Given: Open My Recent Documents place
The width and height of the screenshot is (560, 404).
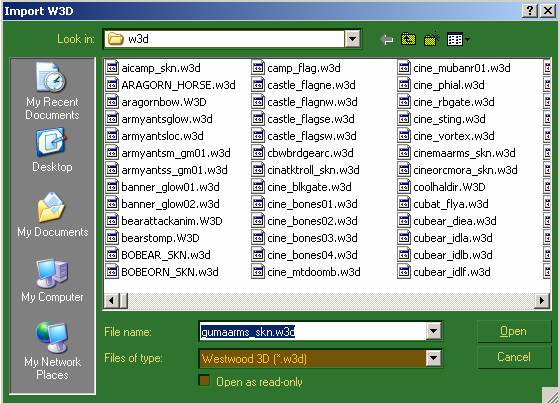Looking at the screenshot, I should pos(52,91).
